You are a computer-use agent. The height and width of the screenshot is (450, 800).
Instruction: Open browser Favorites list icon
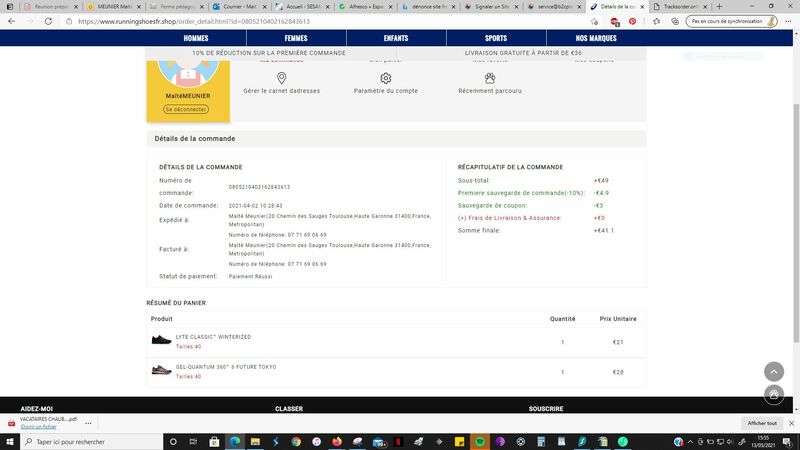coord(657,21)
